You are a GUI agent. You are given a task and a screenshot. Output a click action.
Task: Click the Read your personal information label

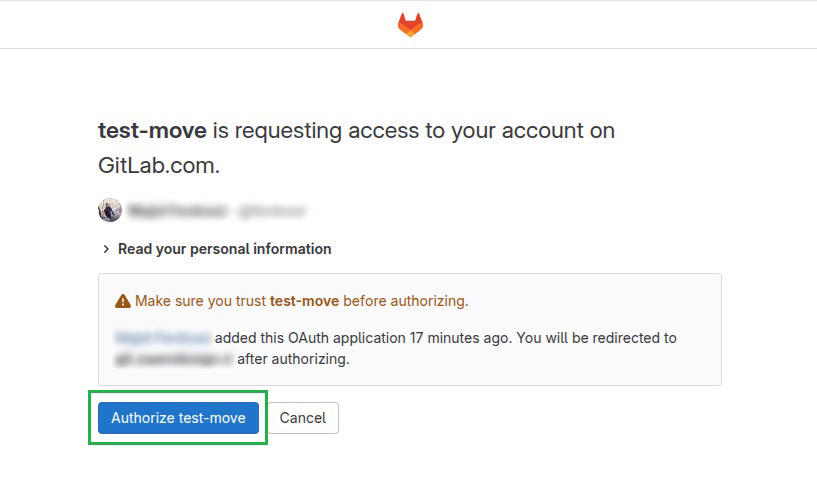(x=224, y=249)
